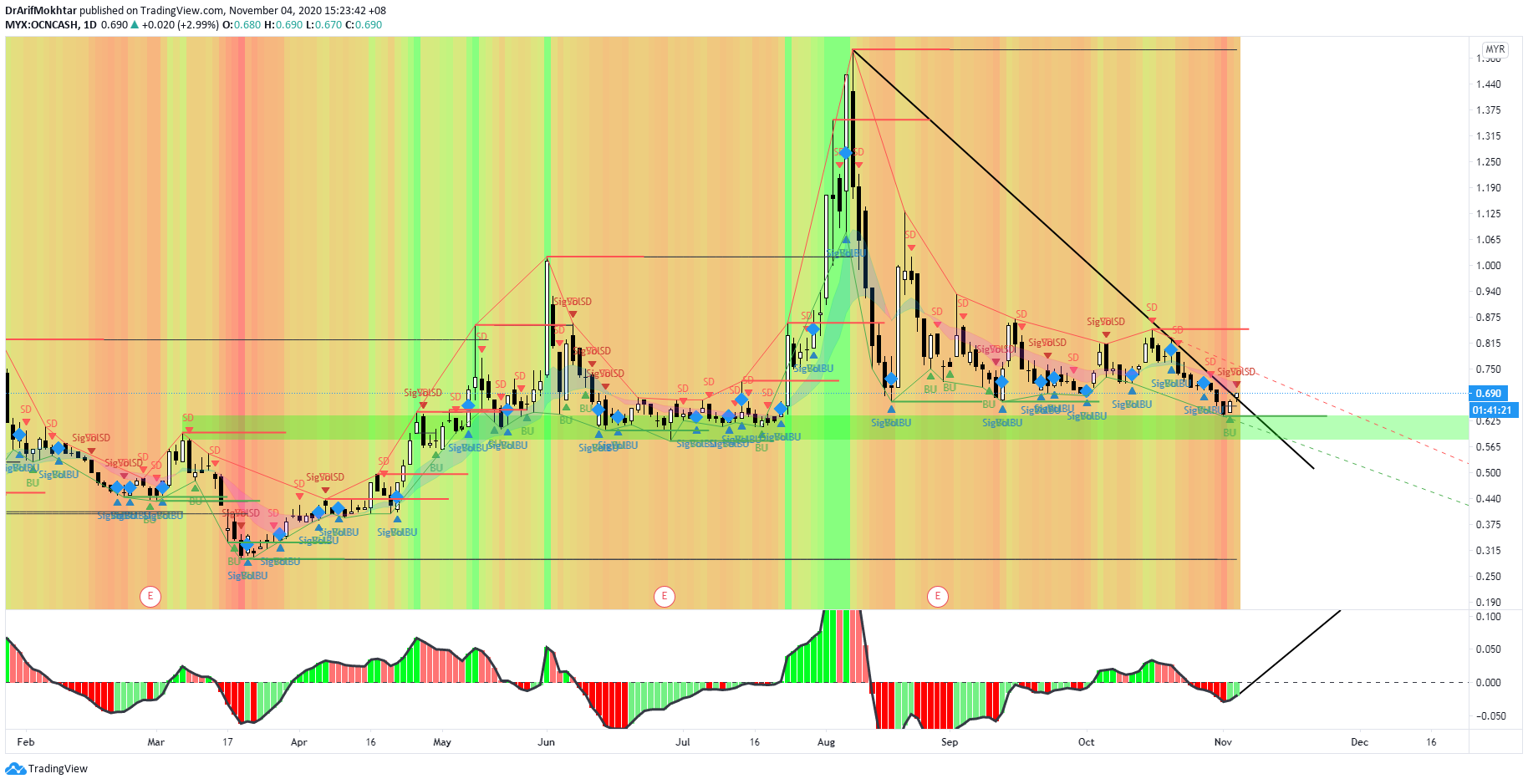
Task: Click the blue diamond marker at August peak
Action: [x=845, y=153]
